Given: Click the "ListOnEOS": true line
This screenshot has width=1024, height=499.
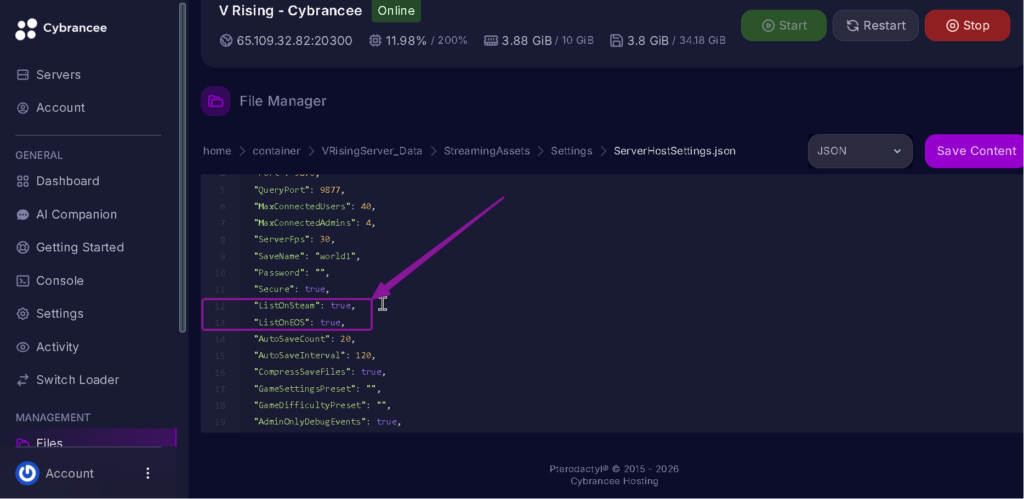Looking at the screenshot, I should click(299, 323).
